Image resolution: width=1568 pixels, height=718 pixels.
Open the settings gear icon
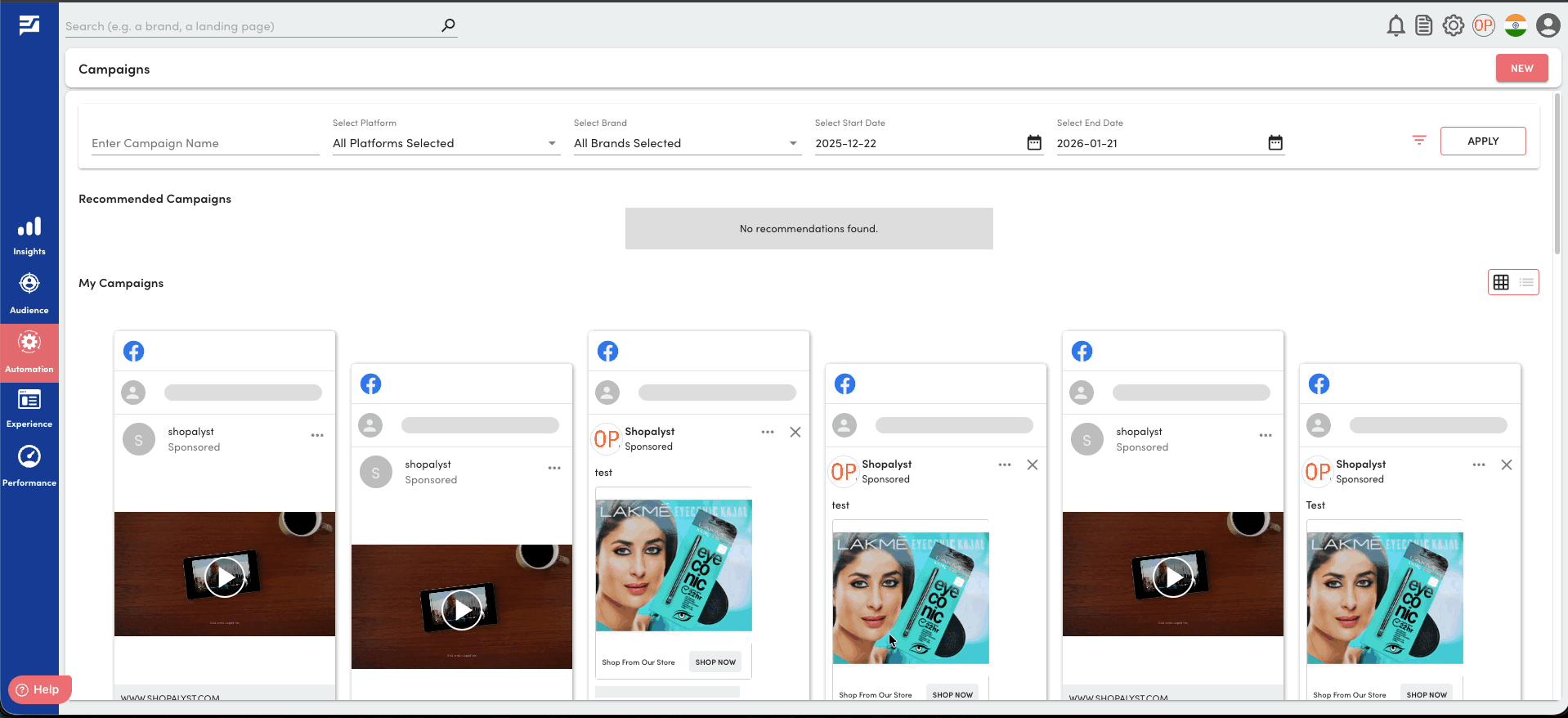[x=1454, y=26]
